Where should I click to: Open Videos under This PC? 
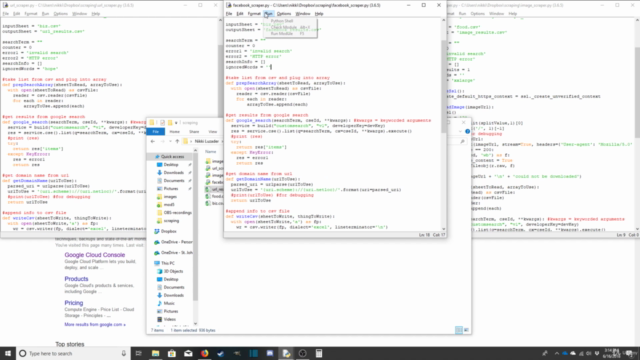pos(169,319)
